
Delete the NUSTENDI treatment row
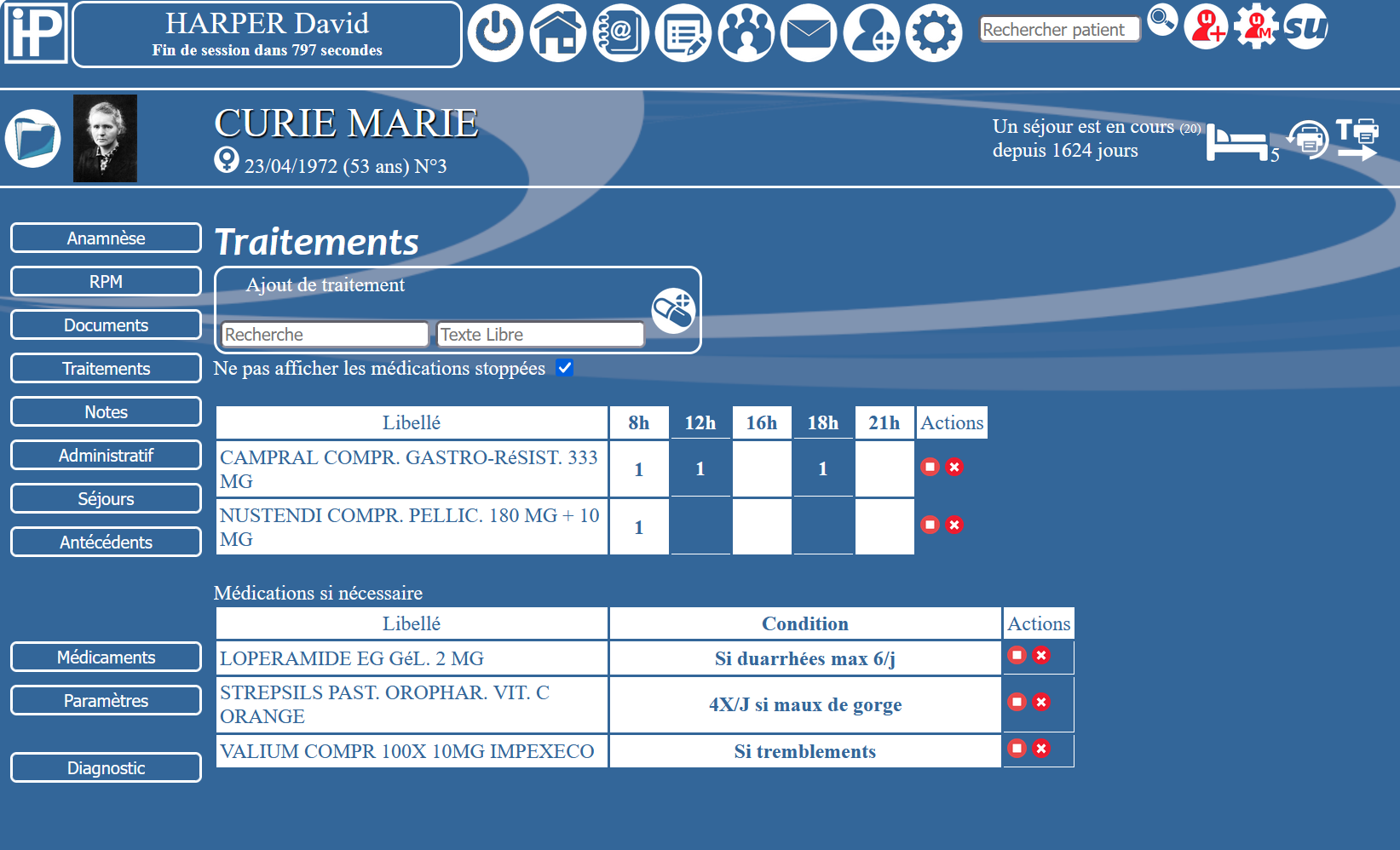point(954,525)
